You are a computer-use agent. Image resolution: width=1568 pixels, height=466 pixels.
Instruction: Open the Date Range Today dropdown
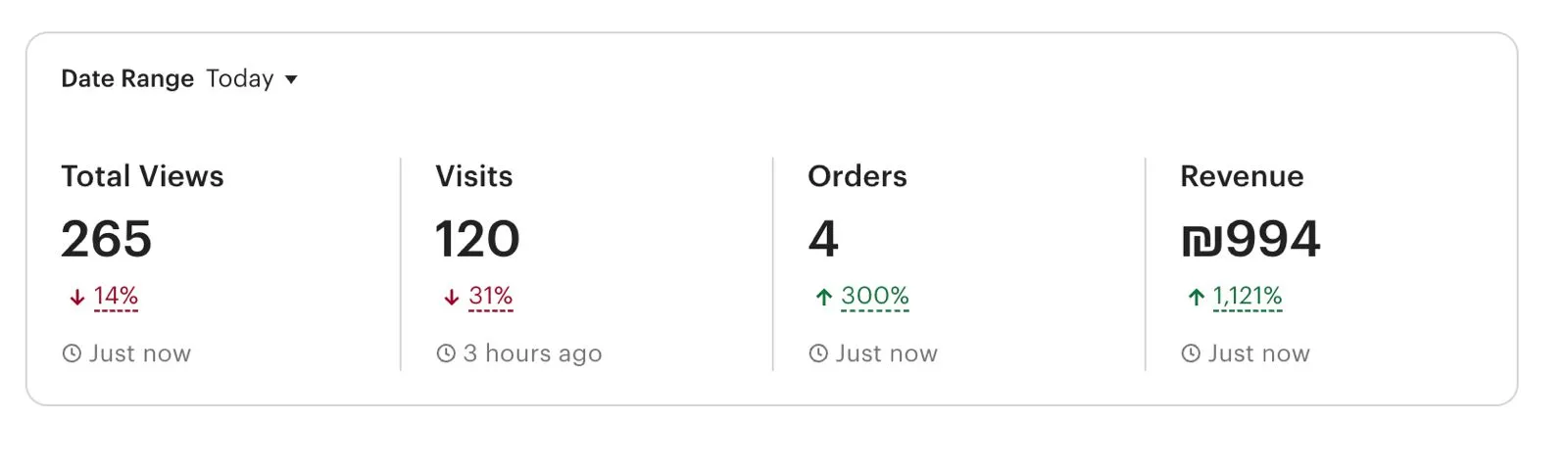point(240,79)
